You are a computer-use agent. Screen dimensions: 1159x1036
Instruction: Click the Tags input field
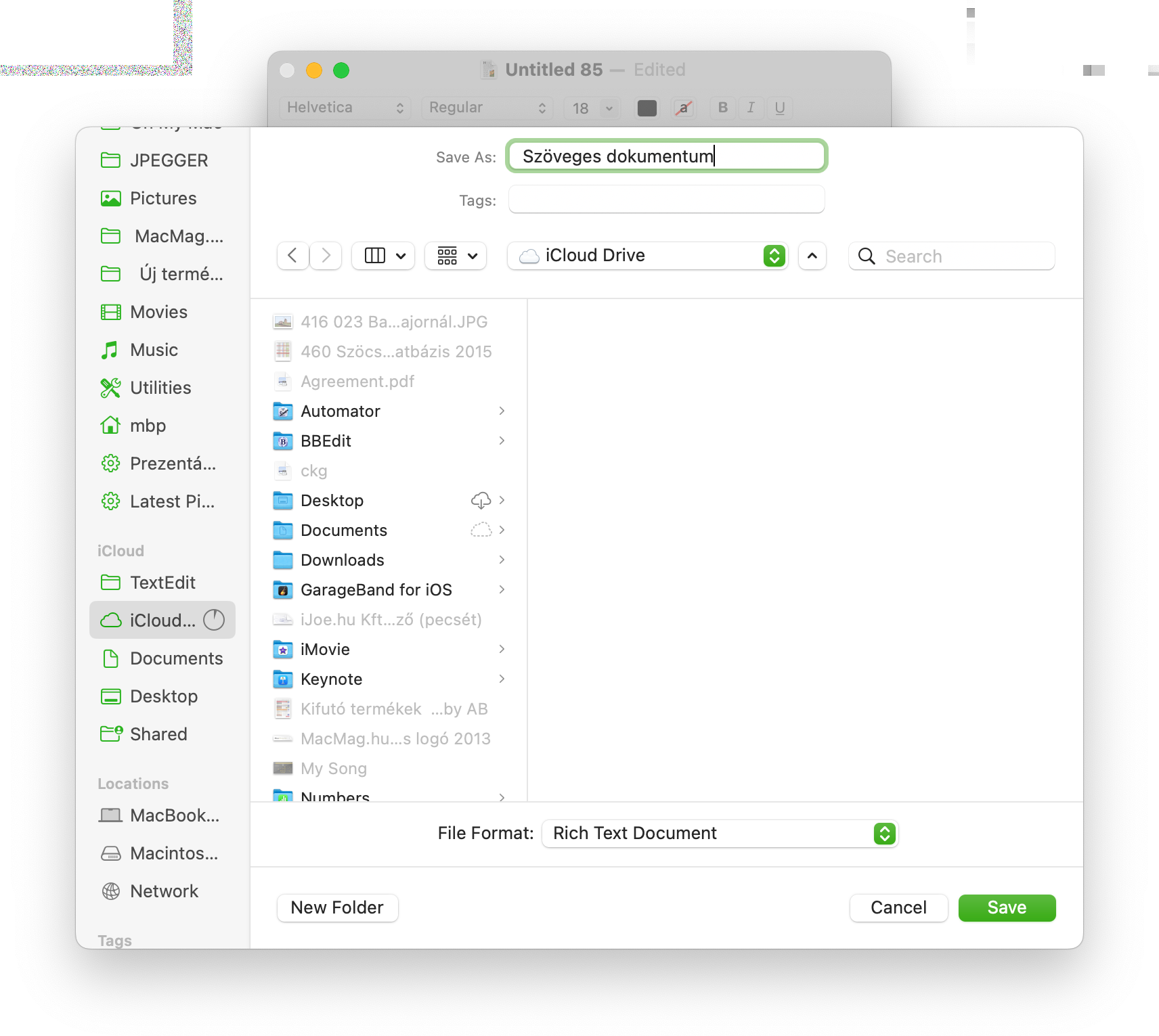667,200
